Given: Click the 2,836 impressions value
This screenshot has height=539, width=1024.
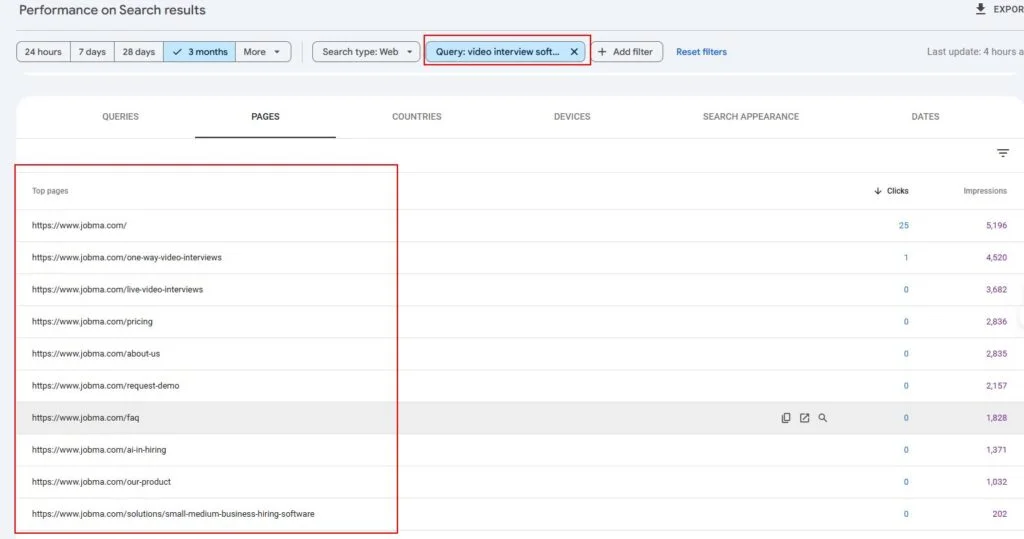Looking at the screenshot, I should click(997, 321).
